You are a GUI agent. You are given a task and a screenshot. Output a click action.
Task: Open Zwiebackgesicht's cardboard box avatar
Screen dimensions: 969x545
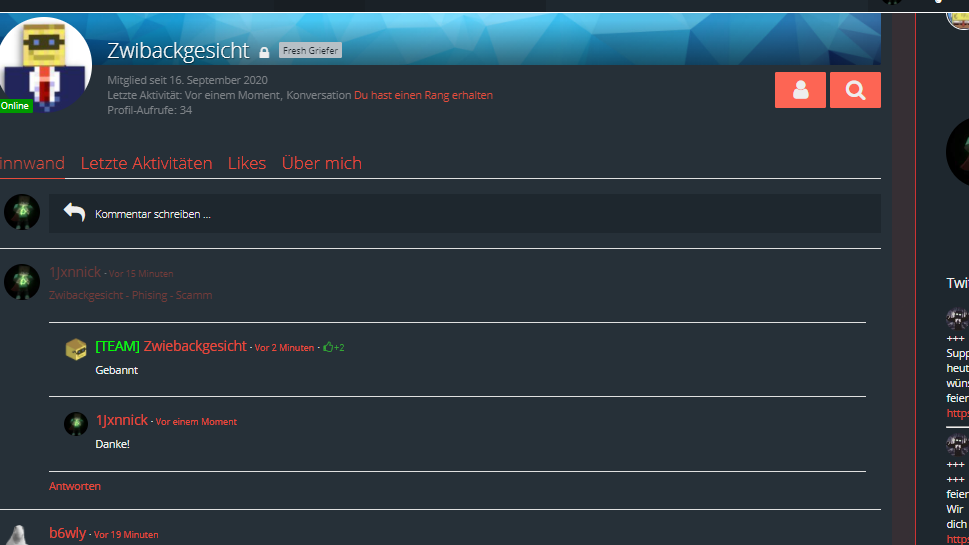pyautogui.click(x=76, y=349)
